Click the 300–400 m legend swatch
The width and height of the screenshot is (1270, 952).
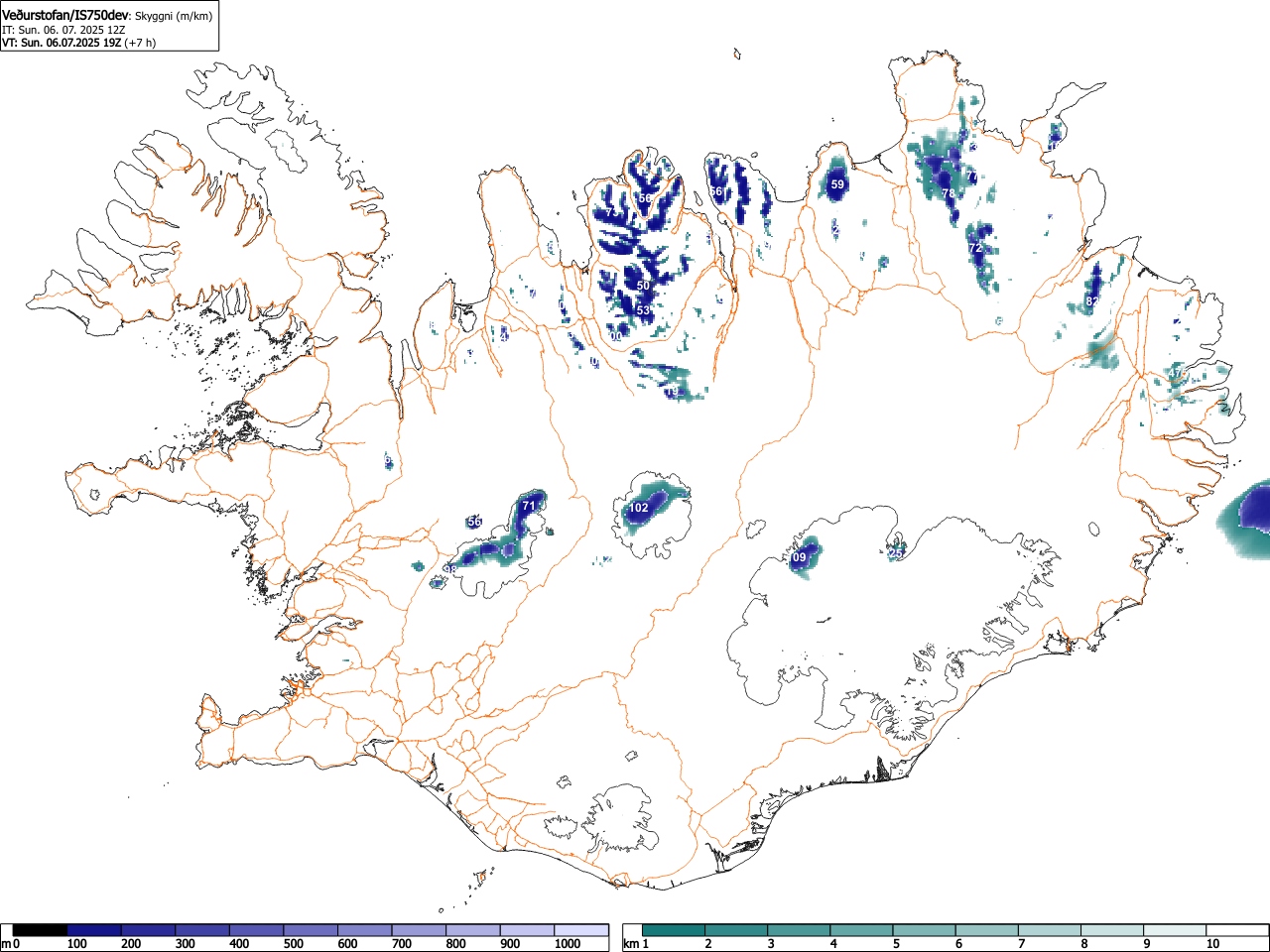pyautogui.click(x=202, y=930)
